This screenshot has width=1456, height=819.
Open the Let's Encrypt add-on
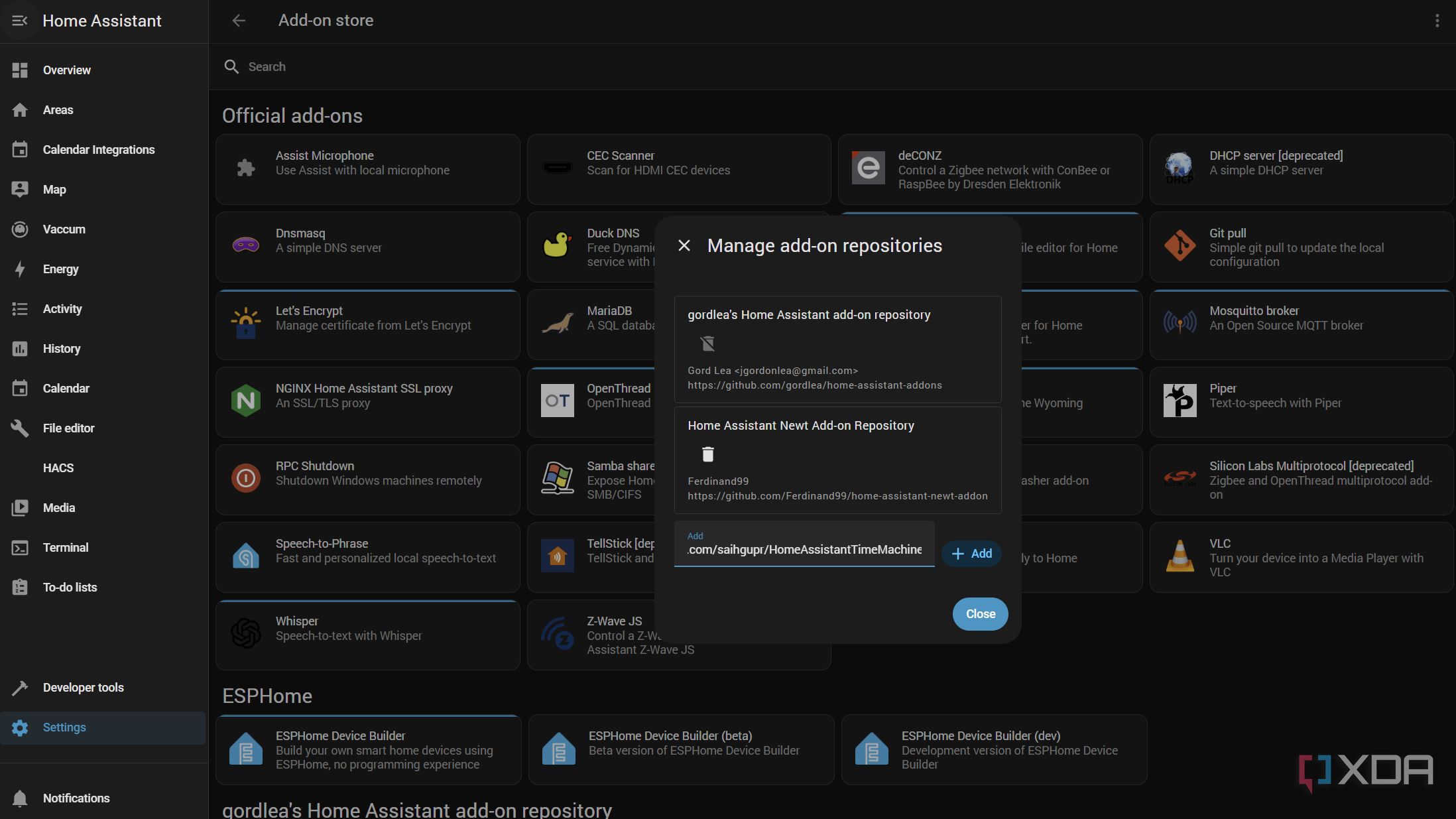tap(368, 324)
